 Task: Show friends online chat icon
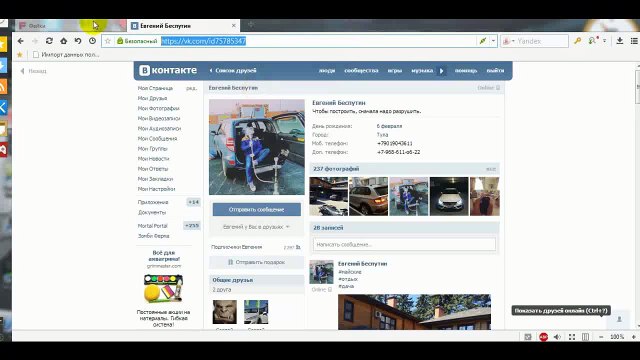coord(619,319)
